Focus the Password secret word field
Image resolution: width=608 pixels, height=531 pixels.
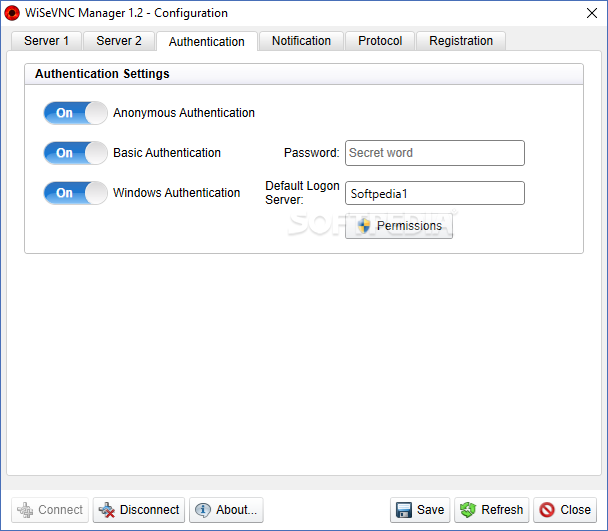435,153
